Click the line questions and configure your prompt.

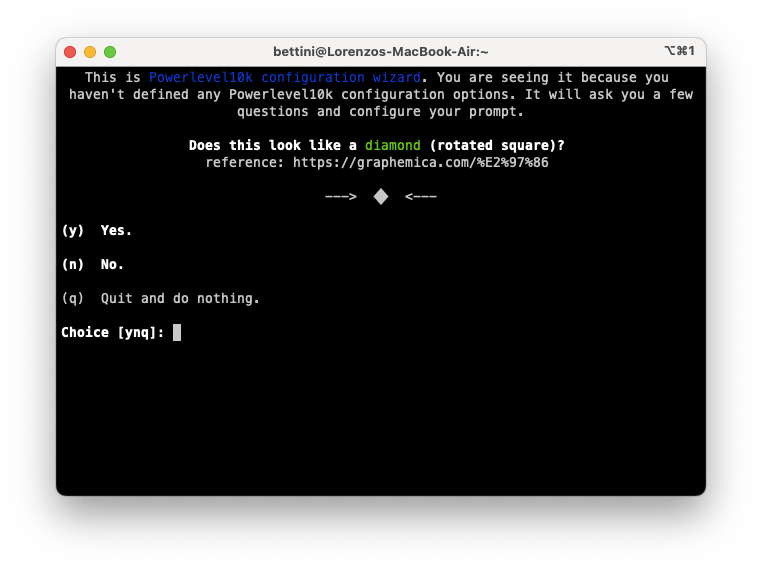[x=381, y=111]
